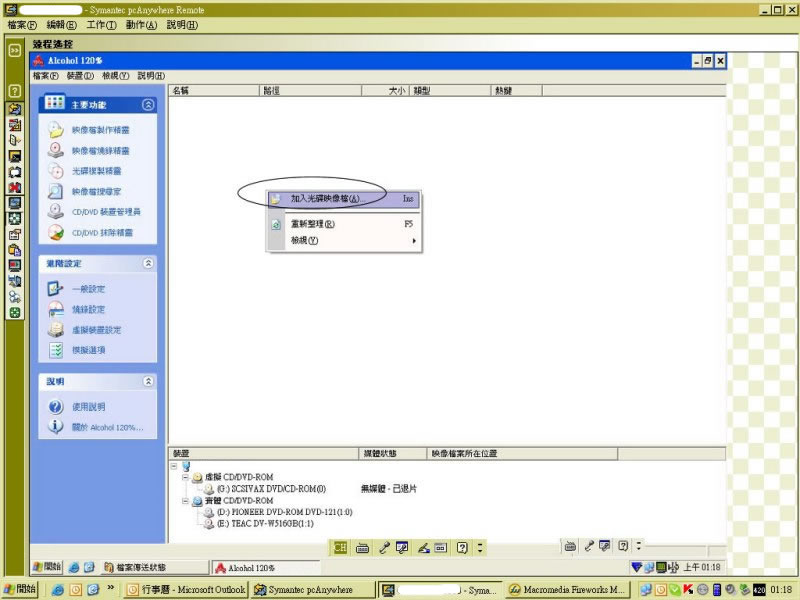Click the microphone icon on the highlighted language bar
This screenshot has width=800, height=600.
click(x=384, y=548)
